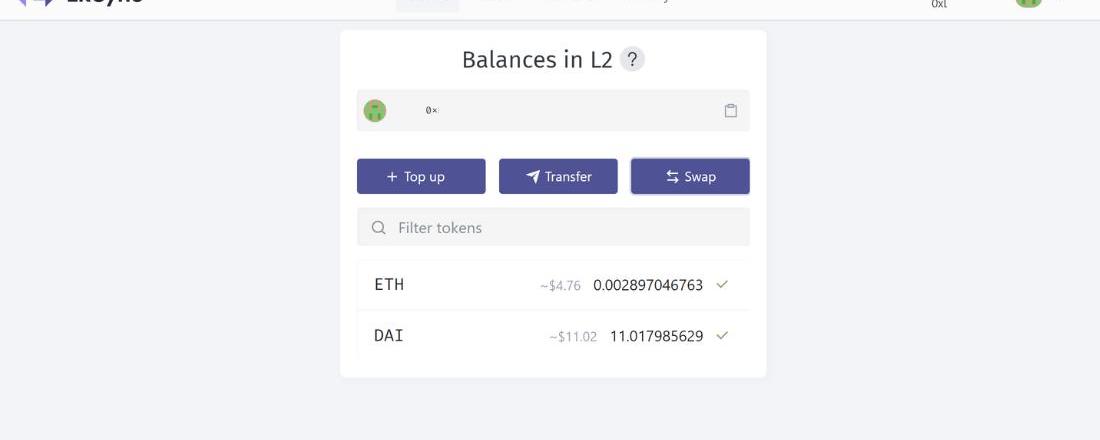
Task: Click the green checkmark on the ETH row
Action: click(722, 284)
